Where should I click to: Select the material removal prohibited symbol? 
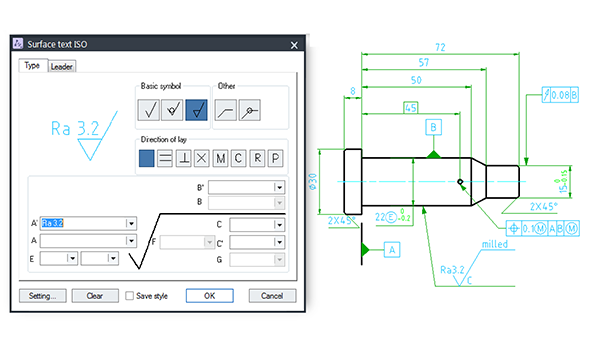[x=172, y=110]
